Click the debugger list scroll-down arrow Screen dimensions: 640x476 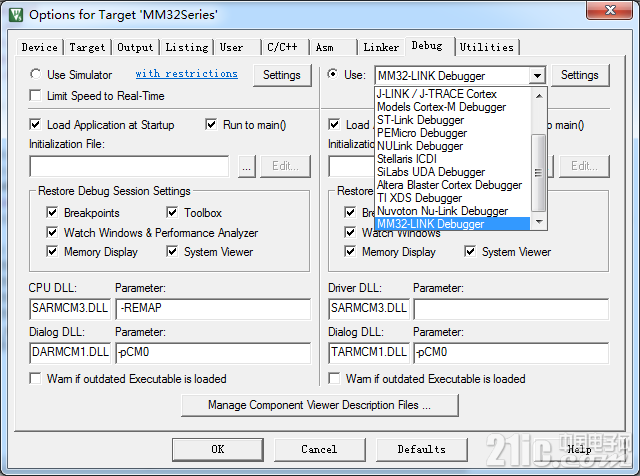(539, 222)
